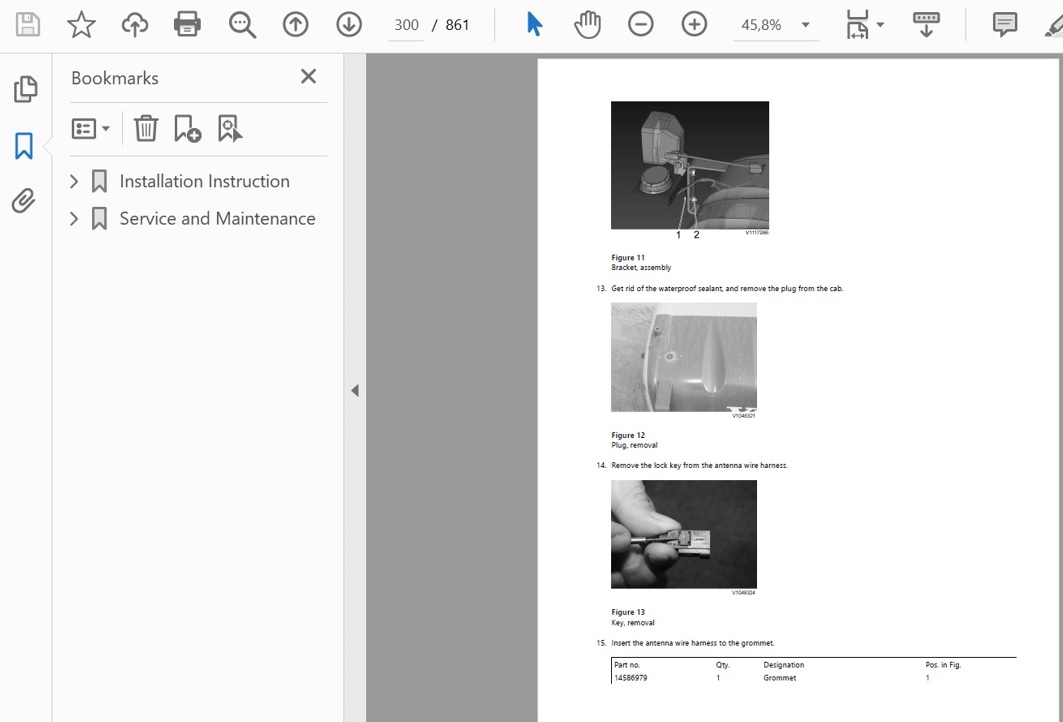Expand the Service and Maintenance bookmark
The height and width of the screenshot is (722, 1063).
coord(74,219)
